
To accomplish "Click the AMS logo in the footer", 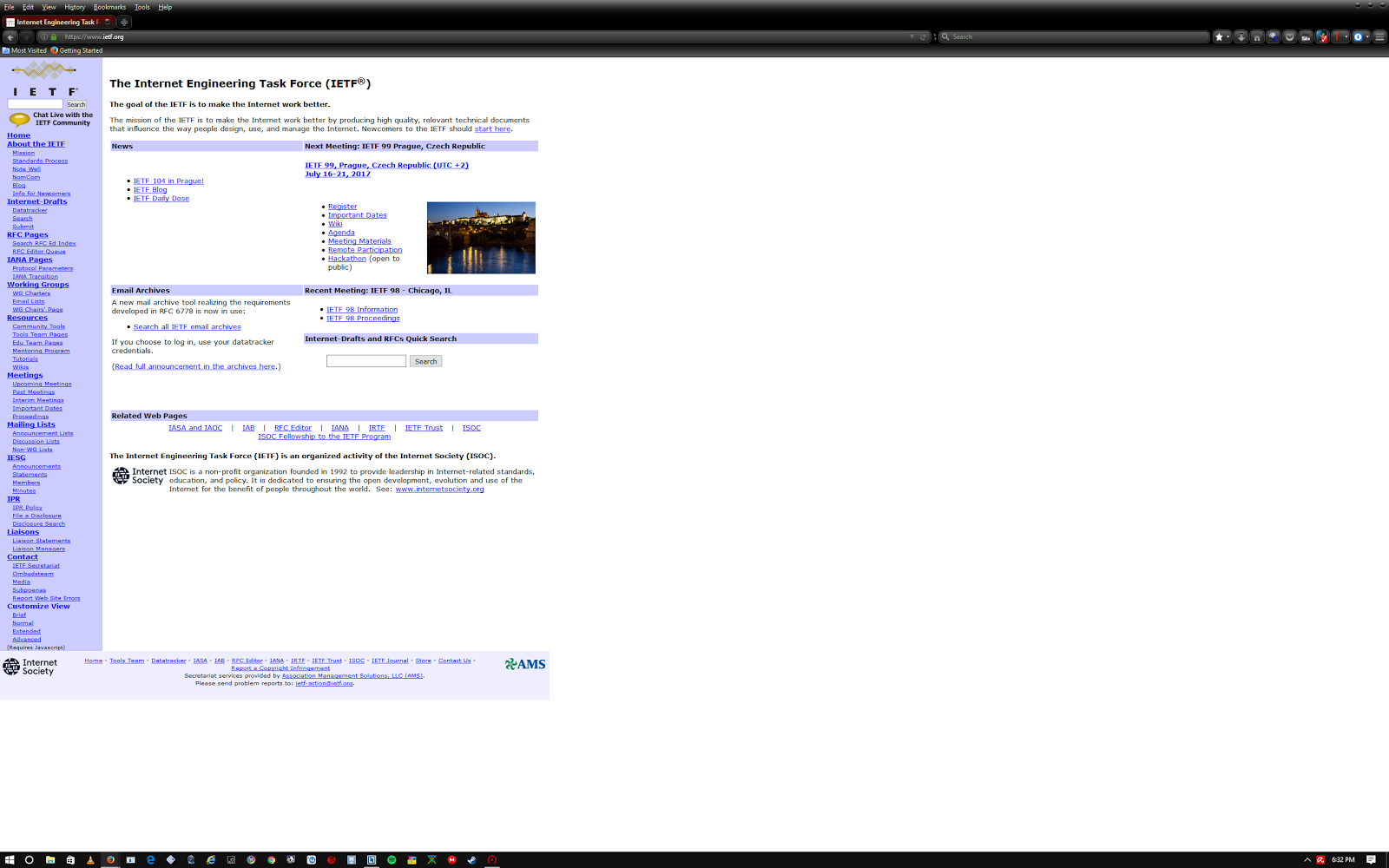I will (x=525, y=664).
